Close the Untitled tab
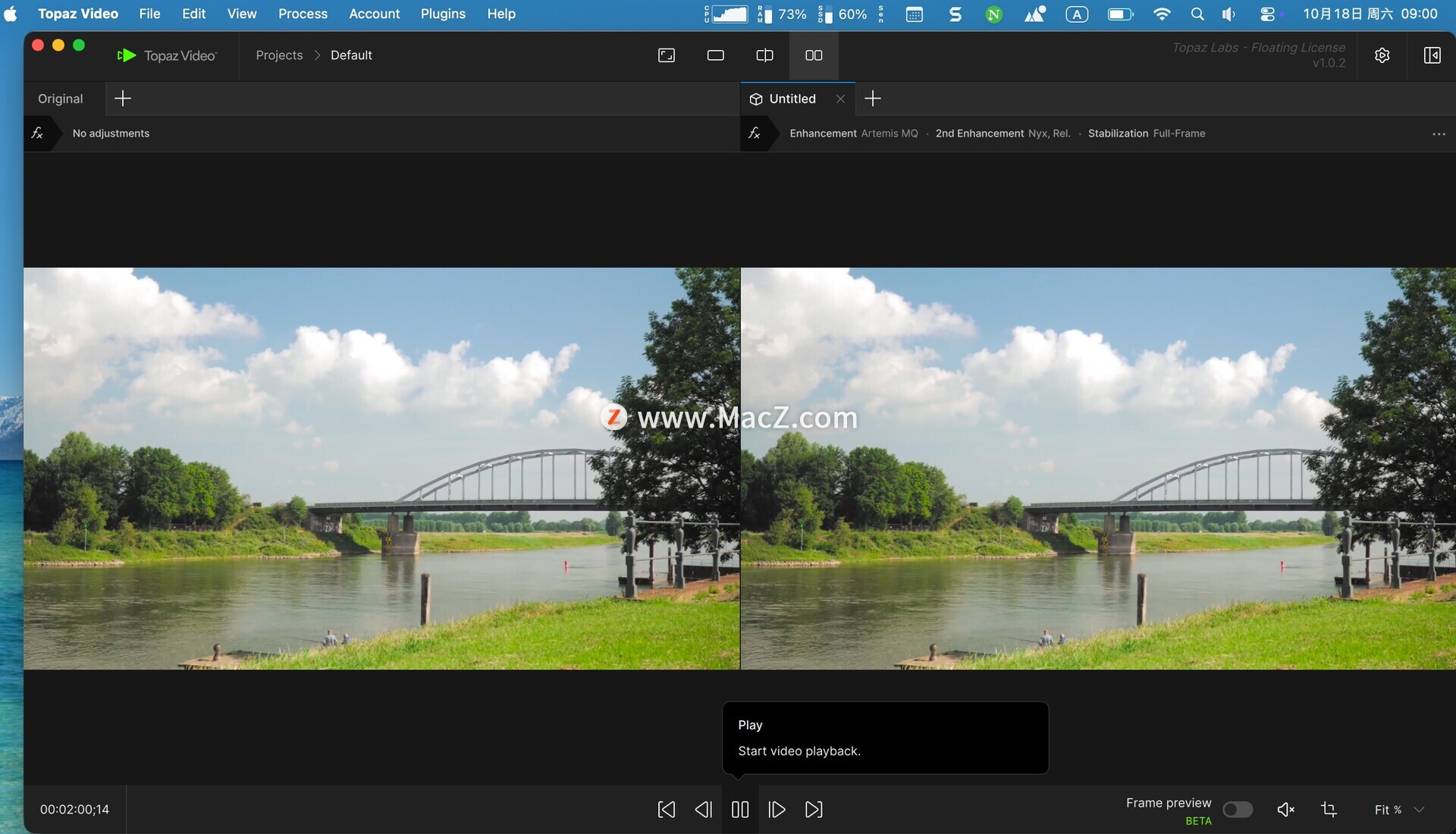1456x834 pixels. [840, 99]
